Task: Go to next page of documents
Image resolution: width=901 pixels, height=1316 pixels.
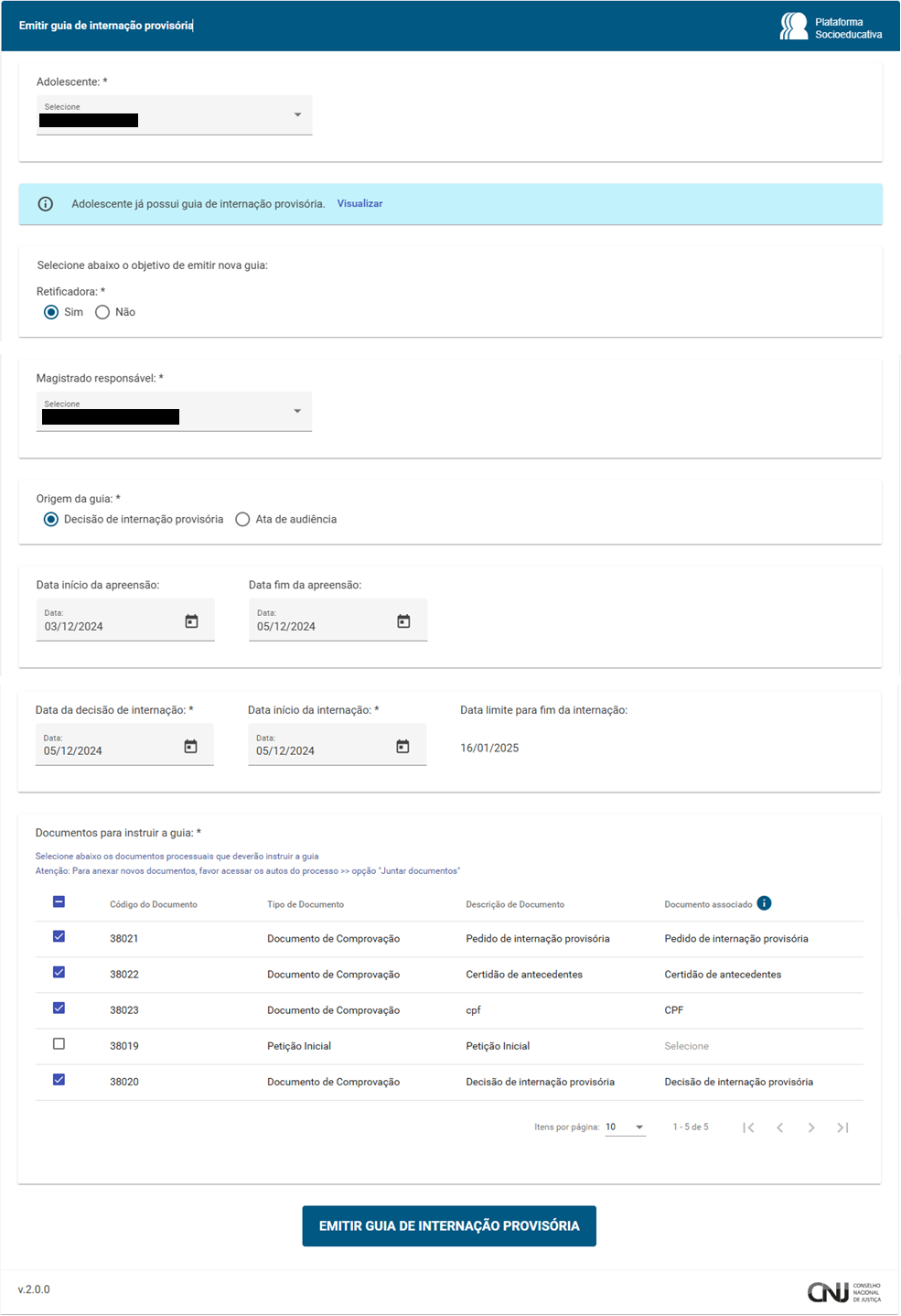Action: click(x=810, y=1127)
